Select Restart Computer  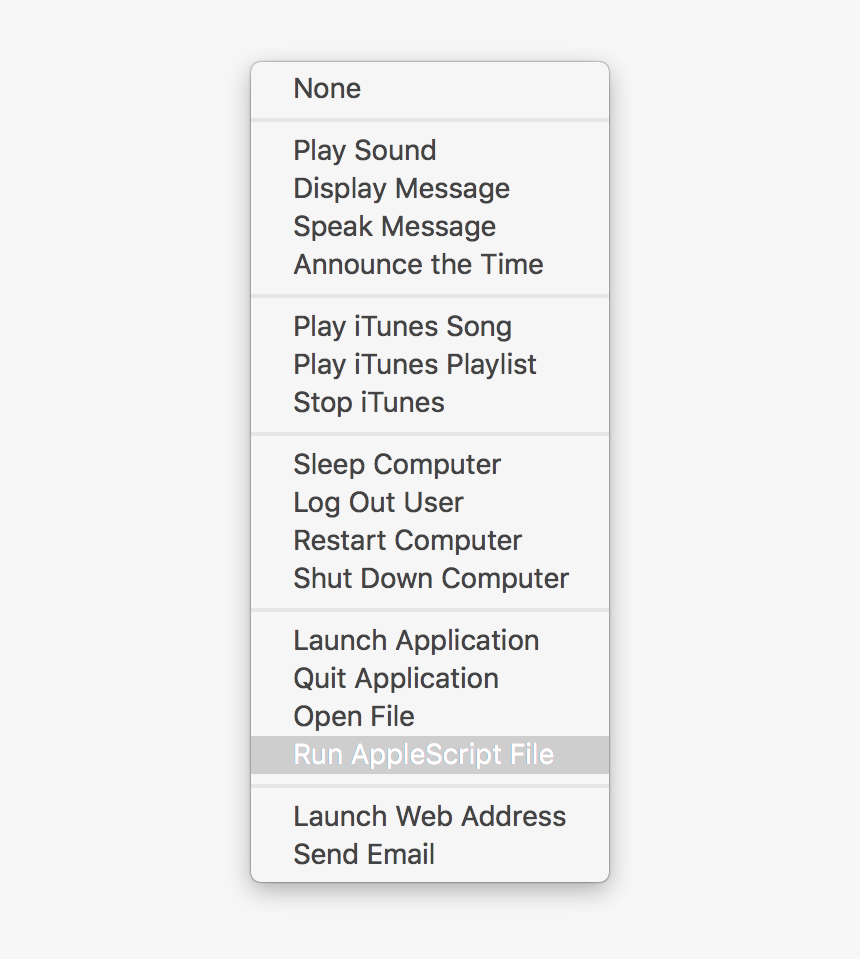tap(407, 540)
